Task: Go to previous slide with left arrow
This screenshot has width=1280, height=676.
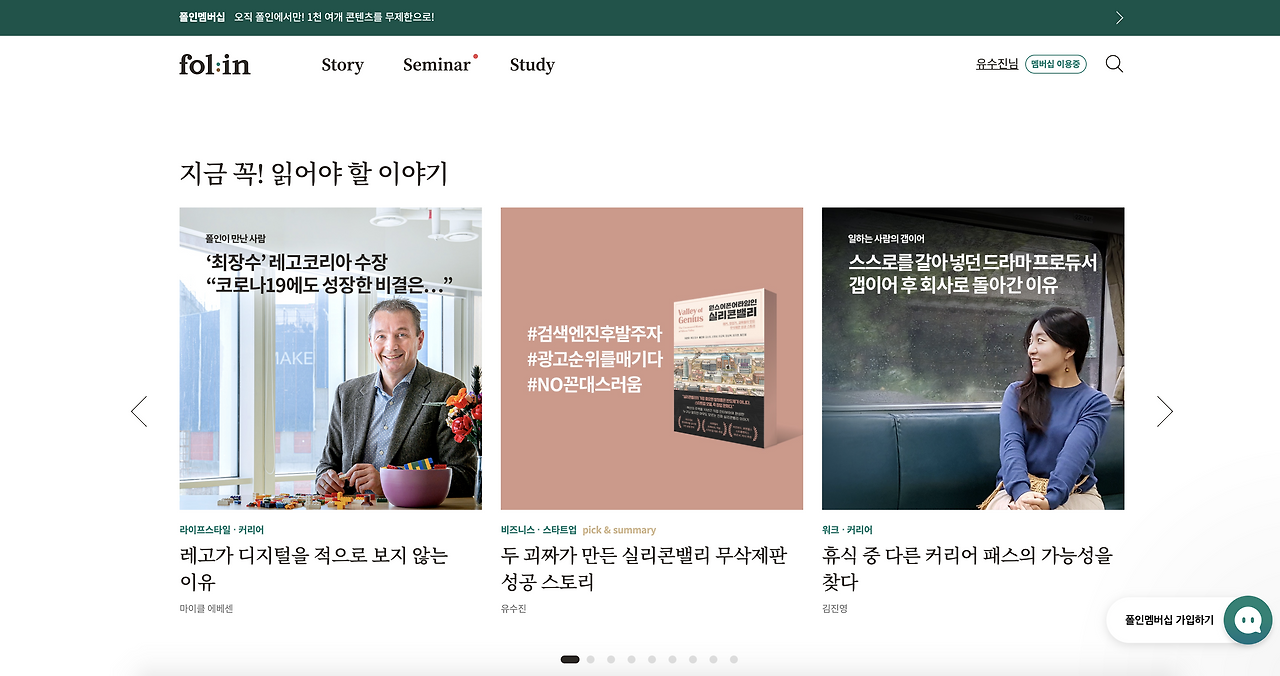Action: click(139, 411)
